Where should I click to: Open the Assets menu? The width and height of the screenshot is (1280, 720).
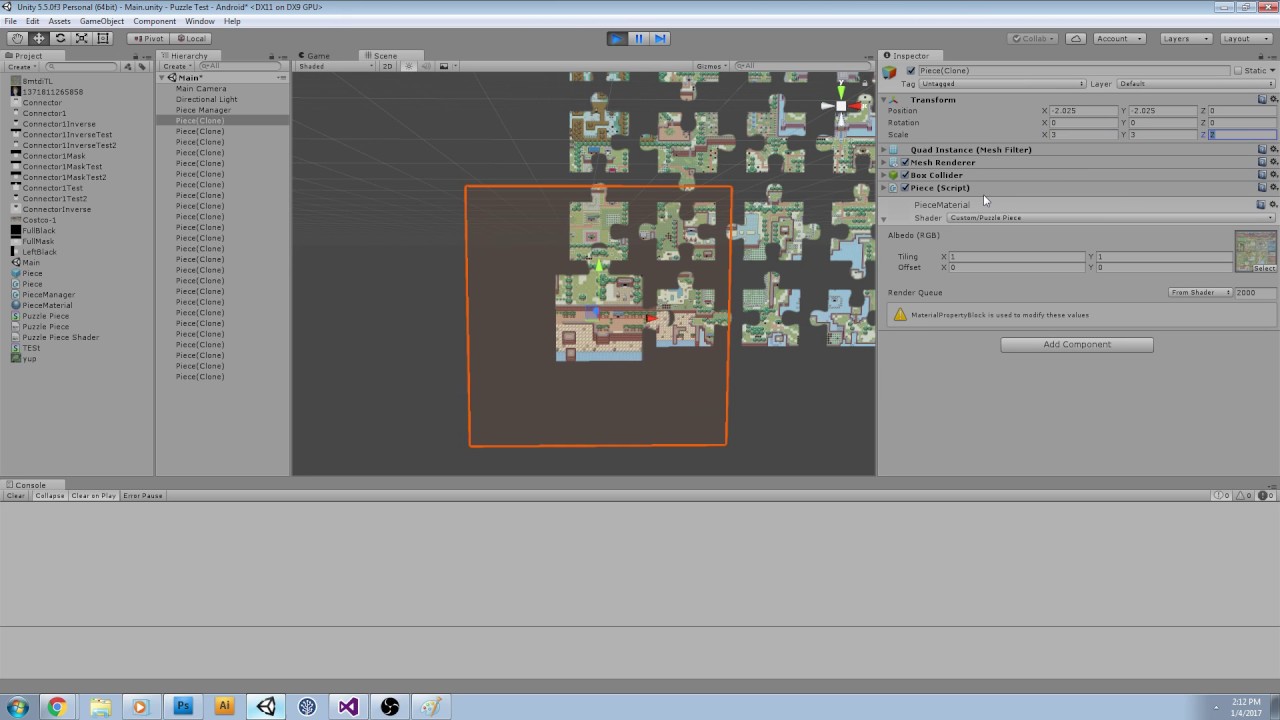click(59, 21)
